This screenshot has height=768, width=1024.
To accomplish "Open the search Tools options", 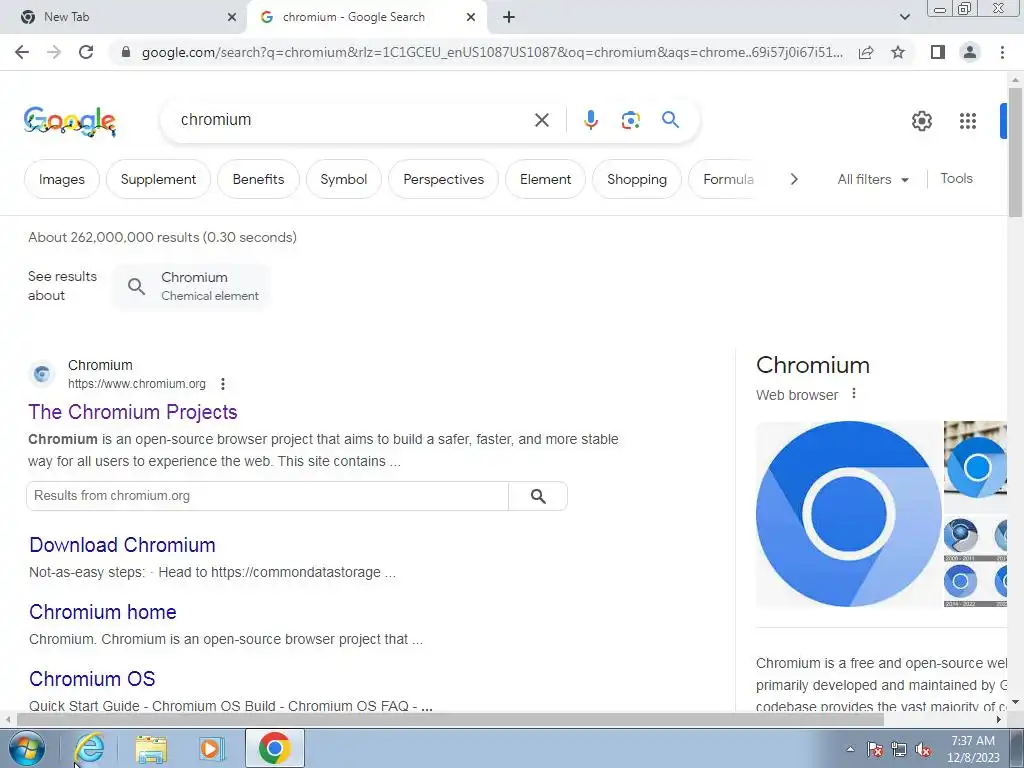I will (x=956, y=178).
